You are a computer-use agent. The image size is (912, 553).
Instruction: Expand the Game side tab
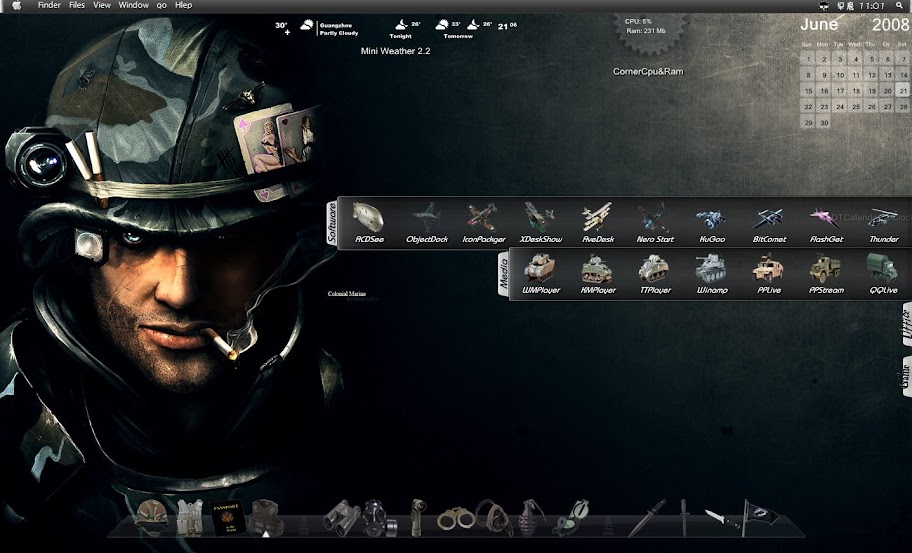[x=906, y=377]
